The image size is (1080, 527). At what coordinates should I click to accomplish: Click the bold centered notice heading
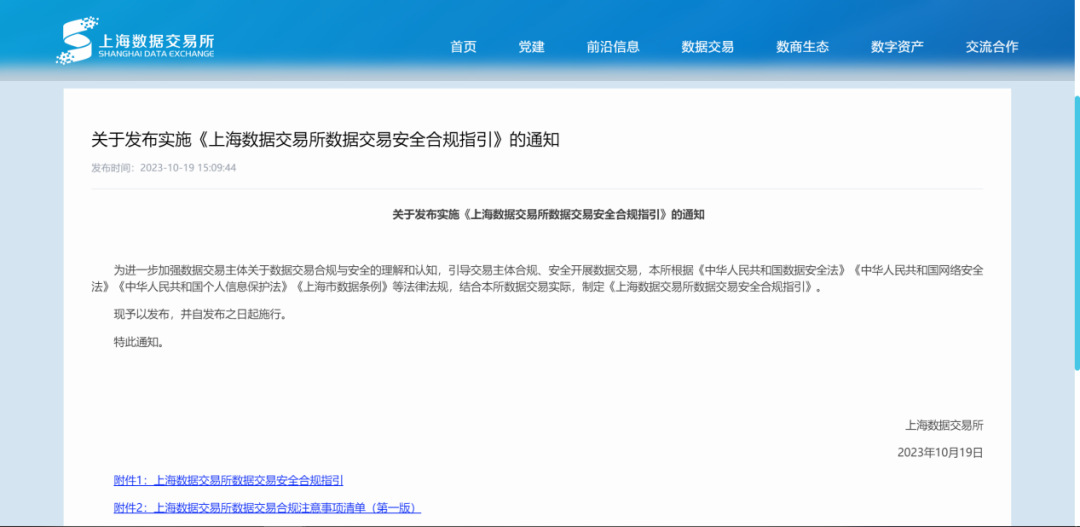[549, 215]
